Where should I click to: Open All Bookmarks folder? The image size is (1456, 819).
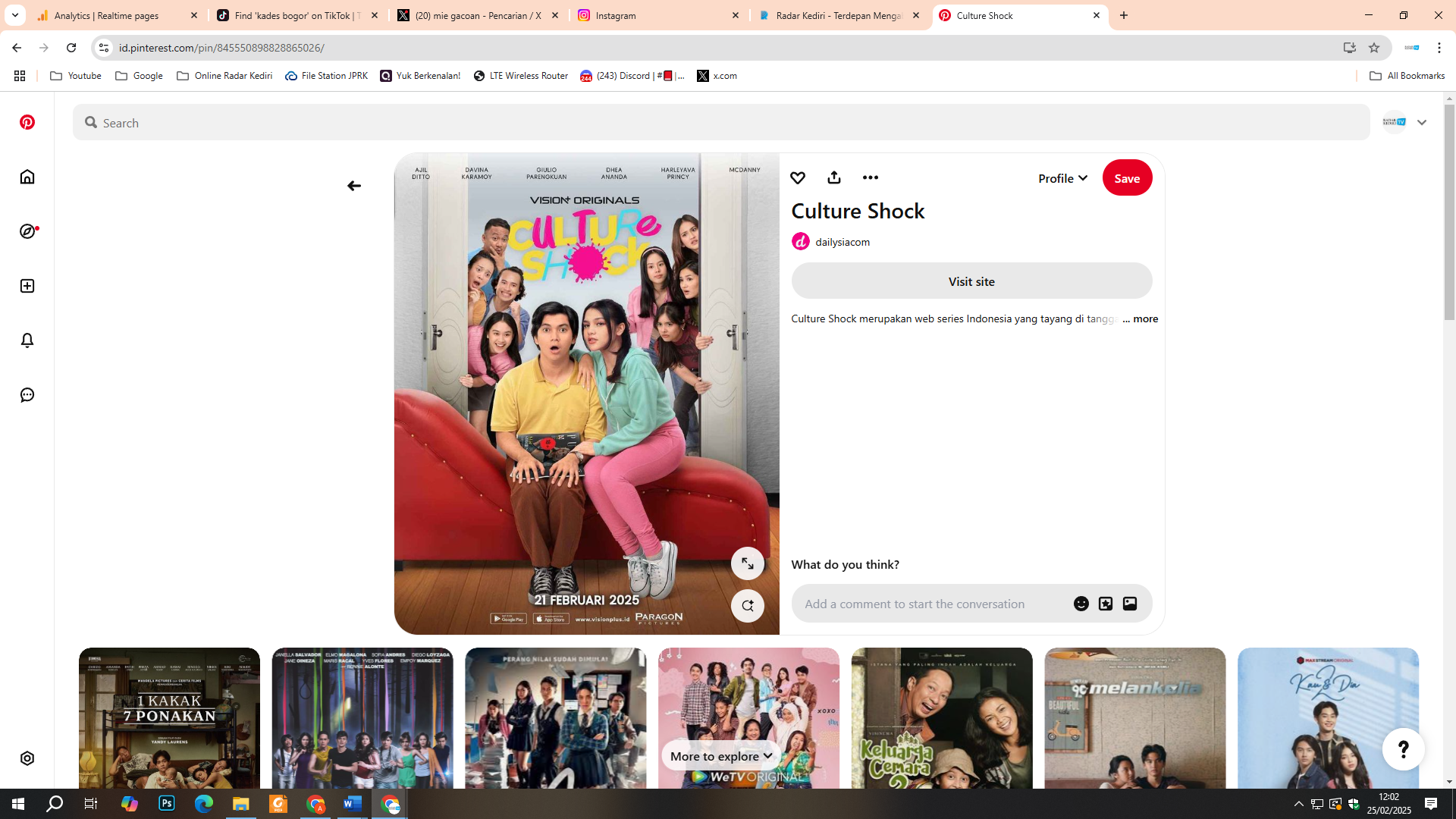[1407, 76]
